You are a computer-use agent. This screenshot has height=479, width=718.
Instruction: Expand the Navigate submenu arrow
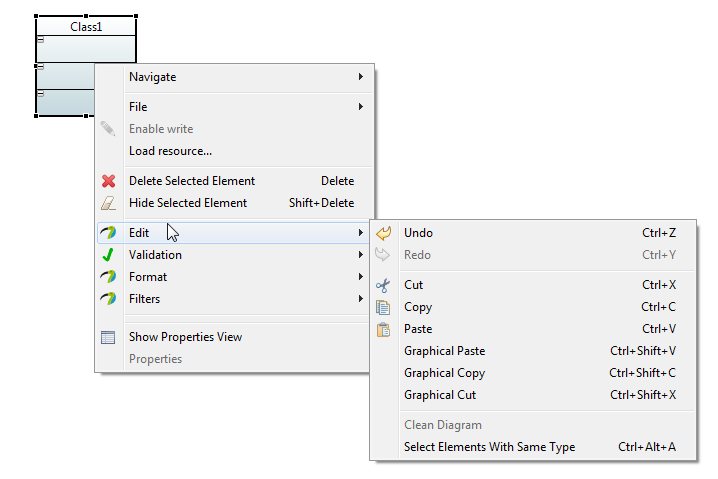click(361, 76)
